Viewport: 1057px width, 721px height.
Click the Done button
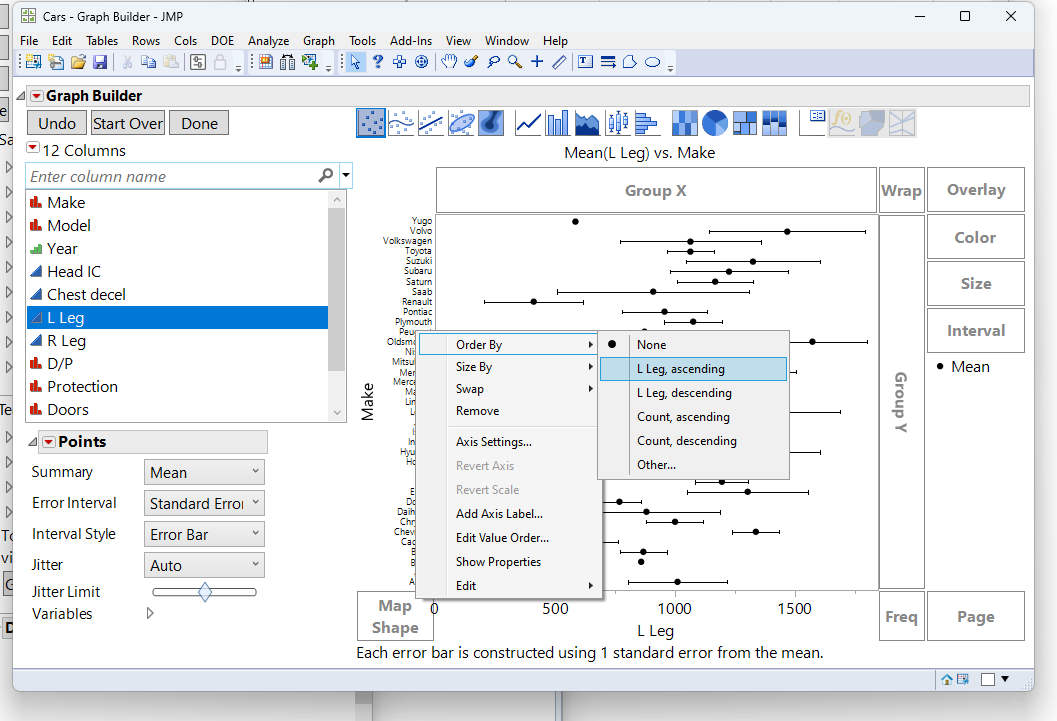199,123
